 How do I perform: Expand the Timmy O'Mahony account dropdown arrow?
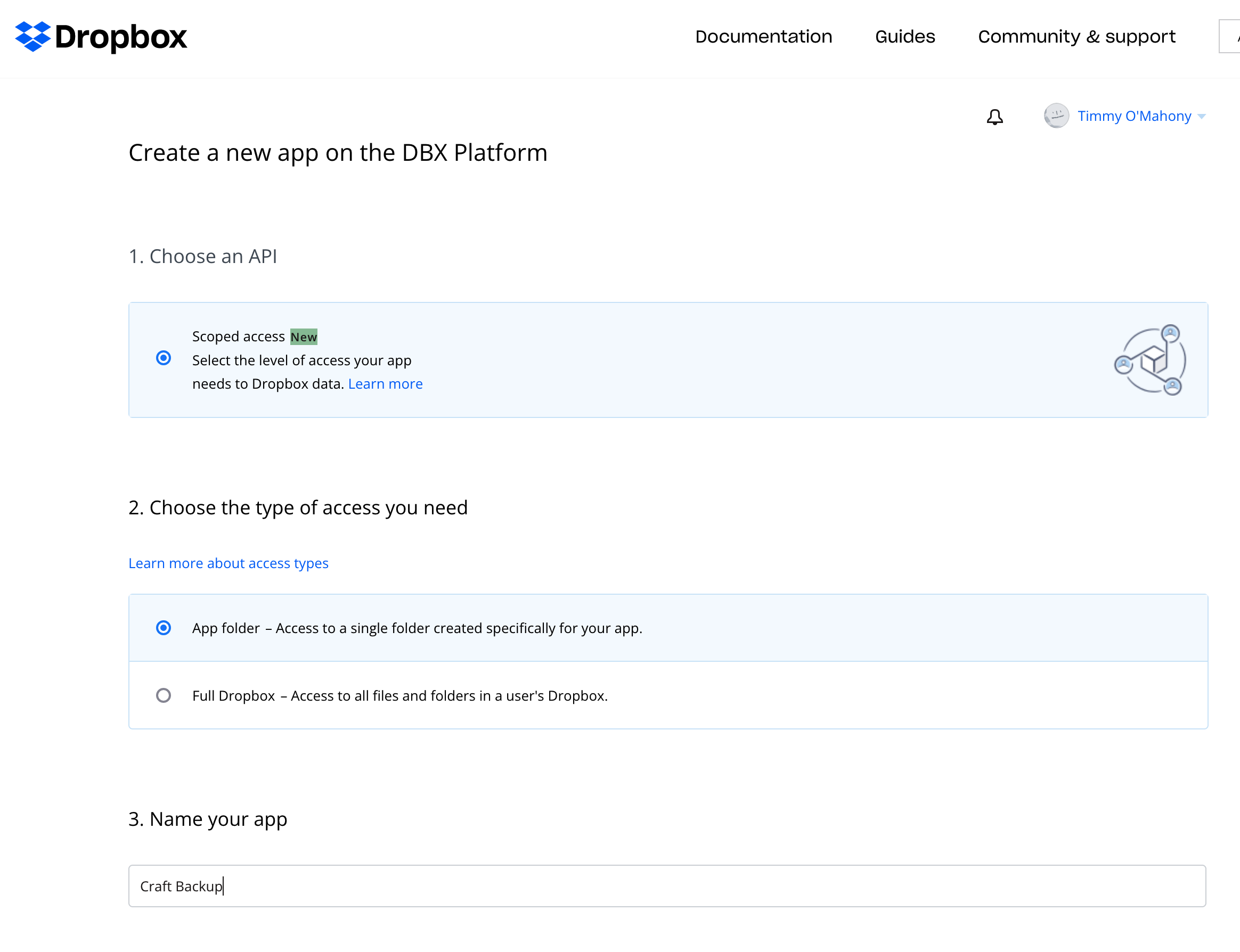(x=1202, y=117)
